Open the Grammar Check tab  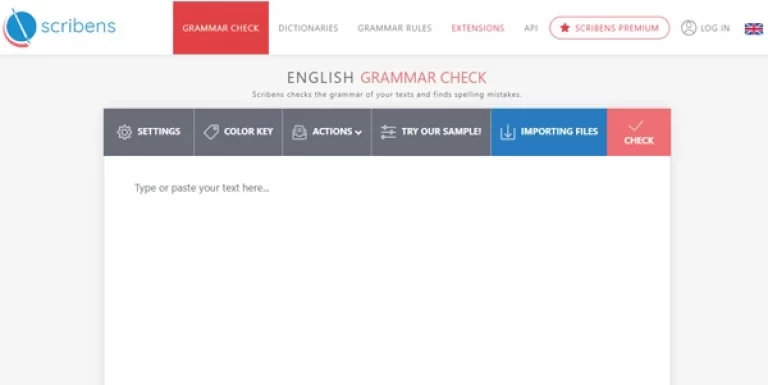coord(221,28)
